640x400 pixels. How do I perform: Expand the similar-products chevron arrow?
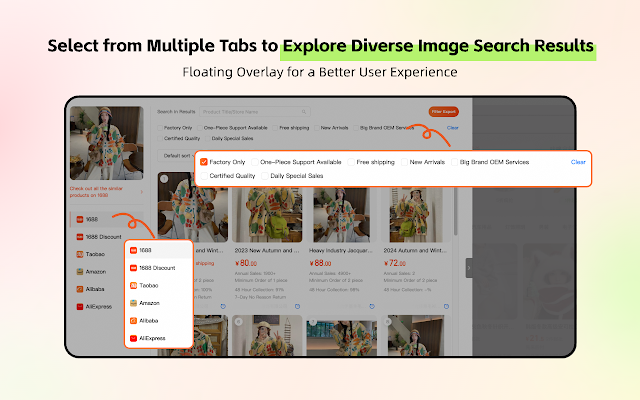(x=142, y=192)
